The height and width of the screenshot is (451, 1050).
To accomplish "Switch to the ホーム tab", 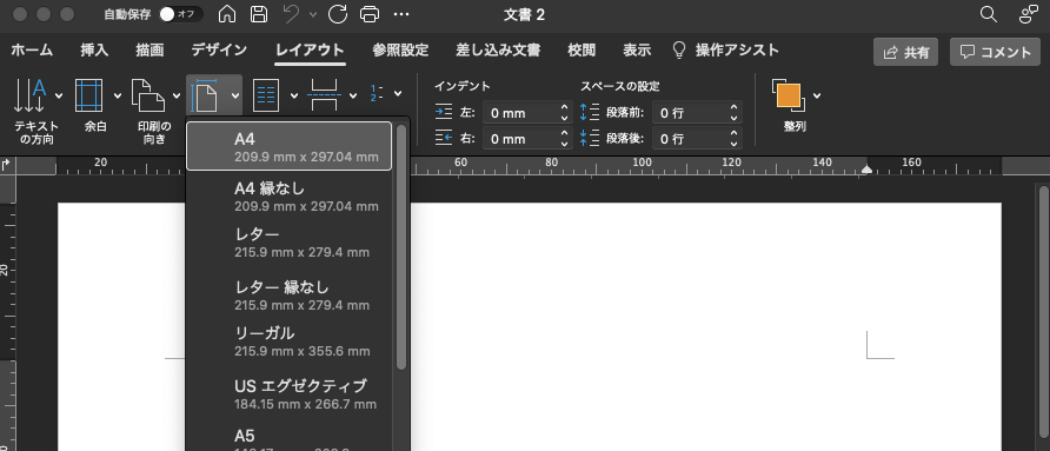I will [x=32, y=50].
